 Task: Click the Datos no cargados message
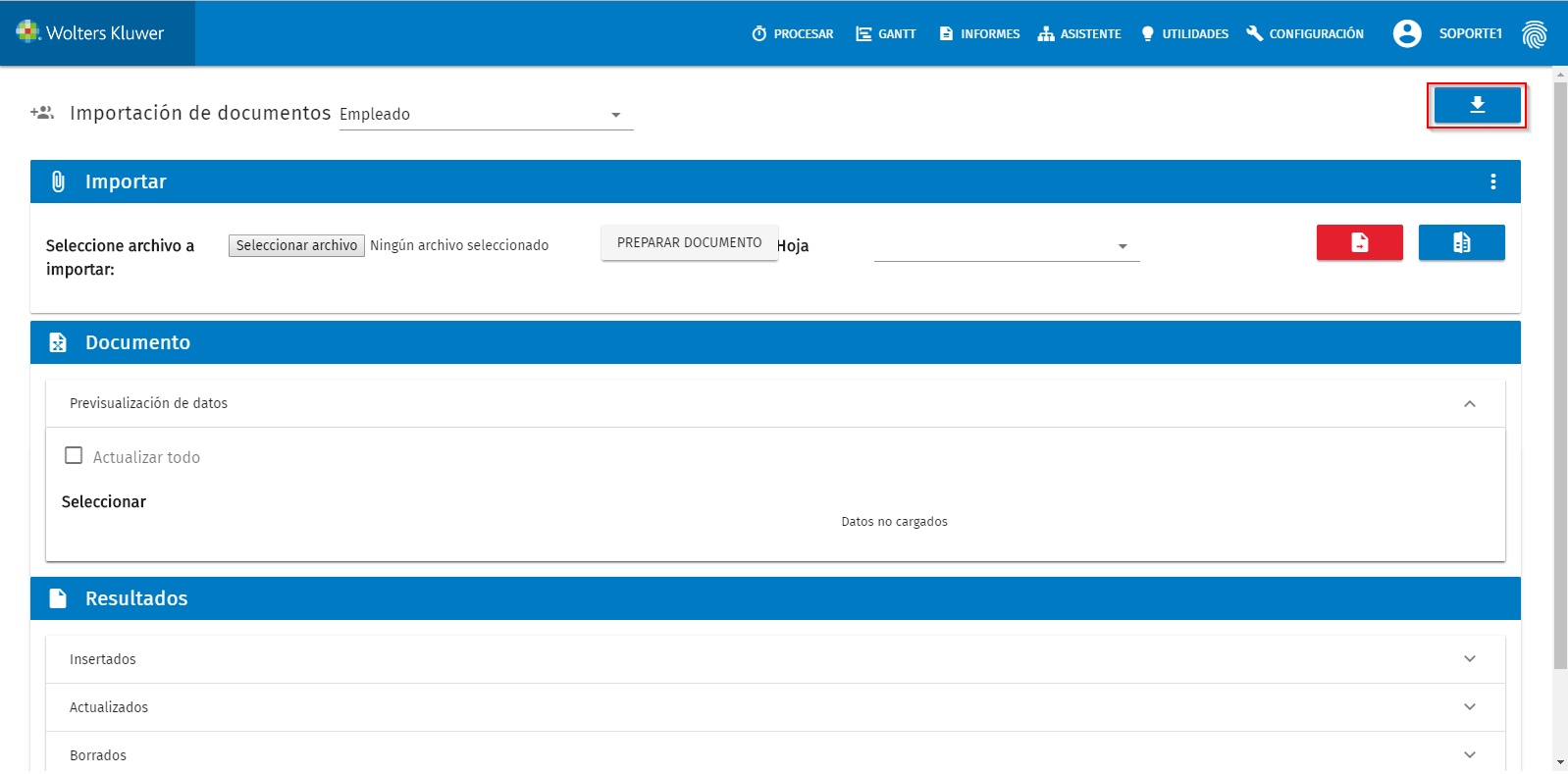(894, 522)
